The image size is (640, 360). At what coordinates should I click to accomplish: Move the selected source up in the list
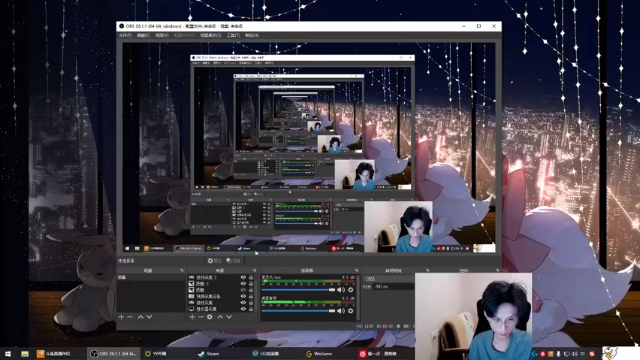tap(220, 317)
